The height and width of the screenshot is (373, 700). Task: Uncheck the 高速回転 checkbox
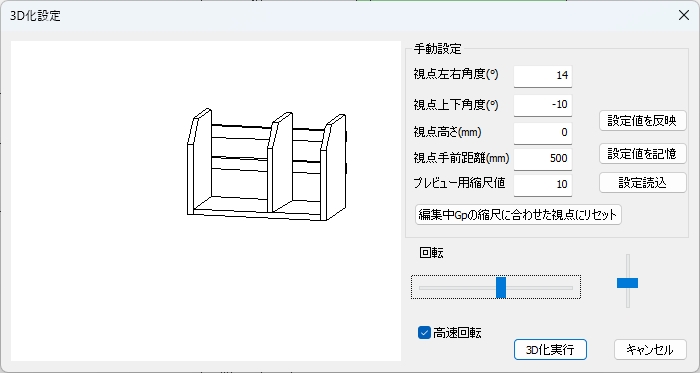[424, 332]
